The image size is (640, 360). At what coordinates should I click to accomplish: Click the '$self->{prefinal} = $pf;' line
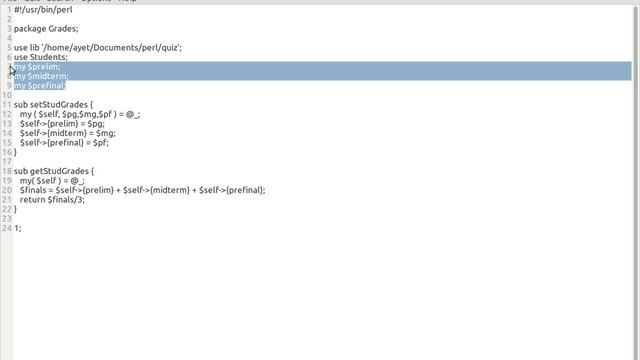[x=64, y=142]
